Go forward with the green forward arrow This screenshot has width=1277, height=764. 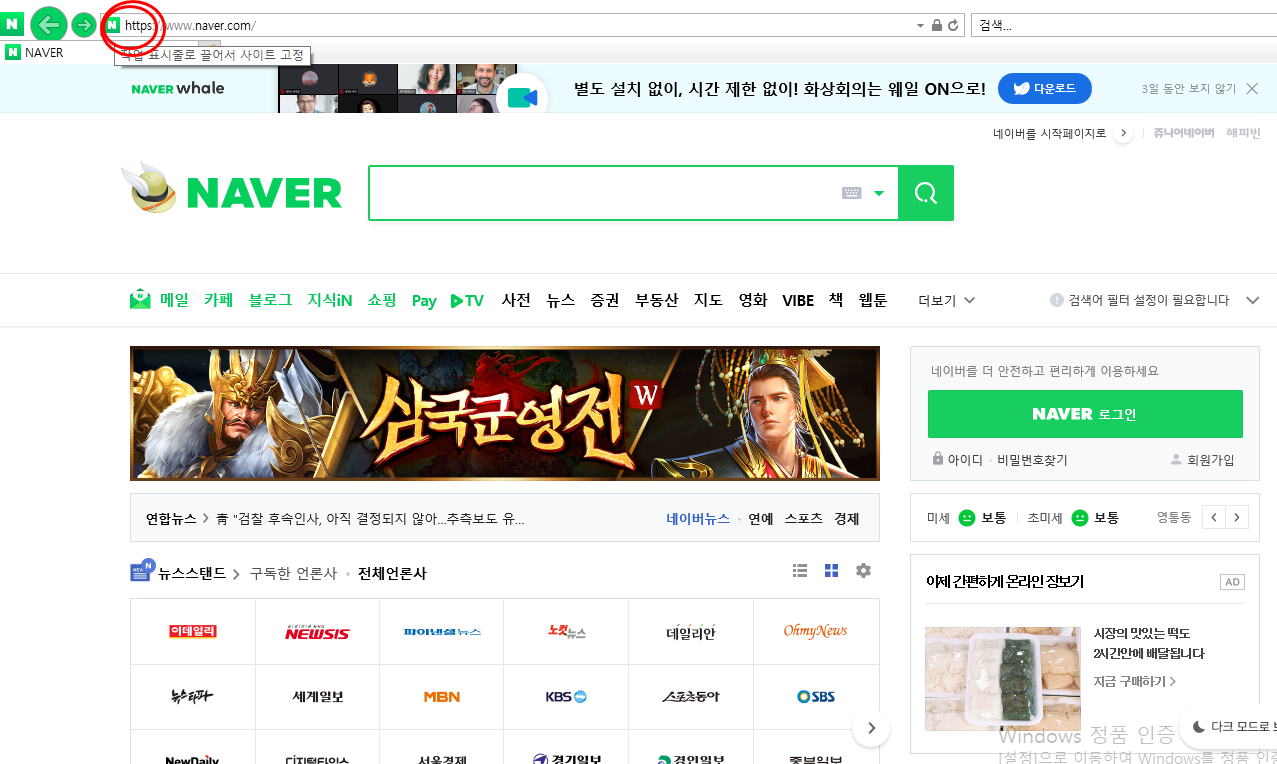click(85, 25)
